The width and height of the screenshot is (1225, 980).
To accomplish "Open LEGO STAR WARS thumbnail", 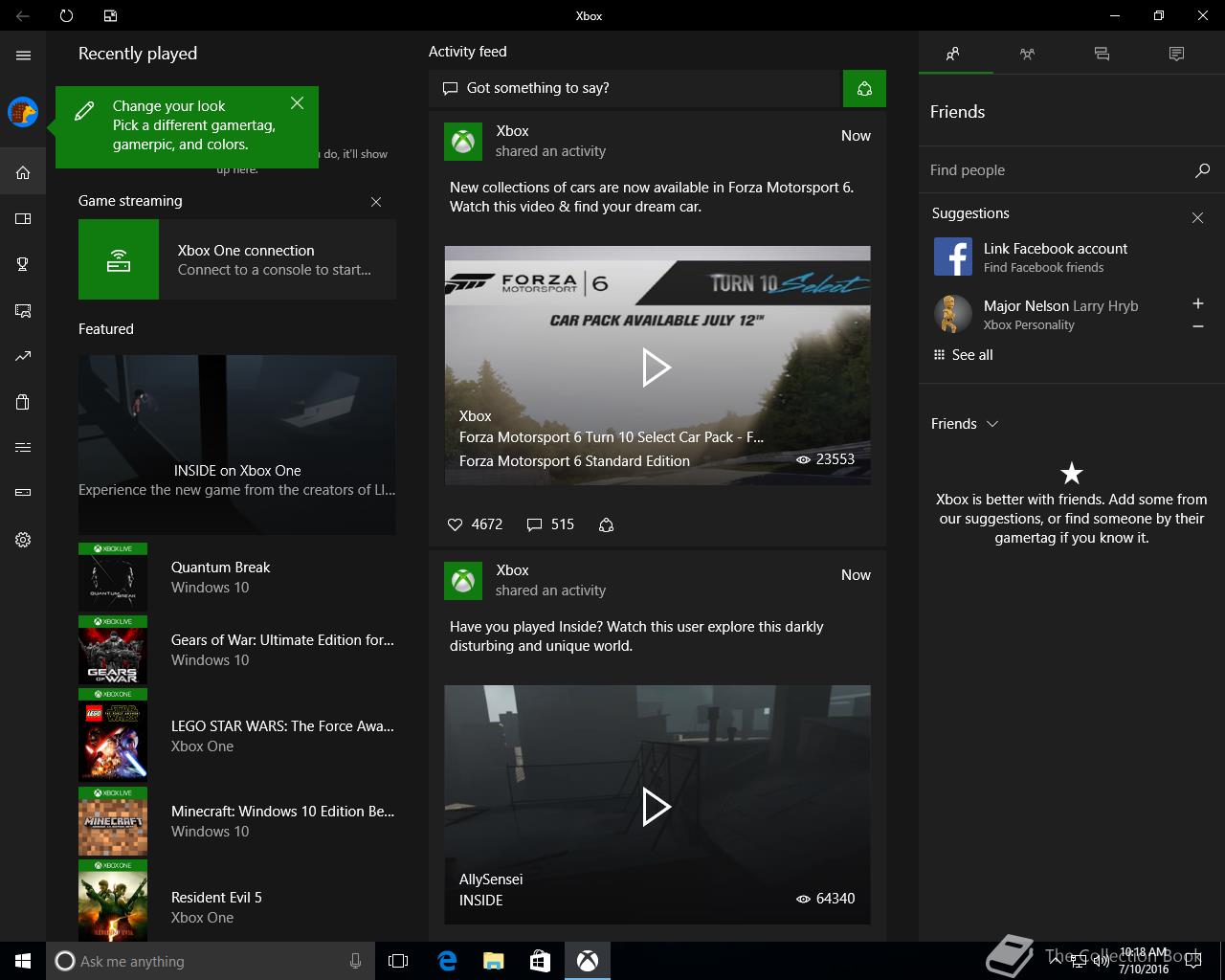I will pyautogui.click(x=113, y=736).
